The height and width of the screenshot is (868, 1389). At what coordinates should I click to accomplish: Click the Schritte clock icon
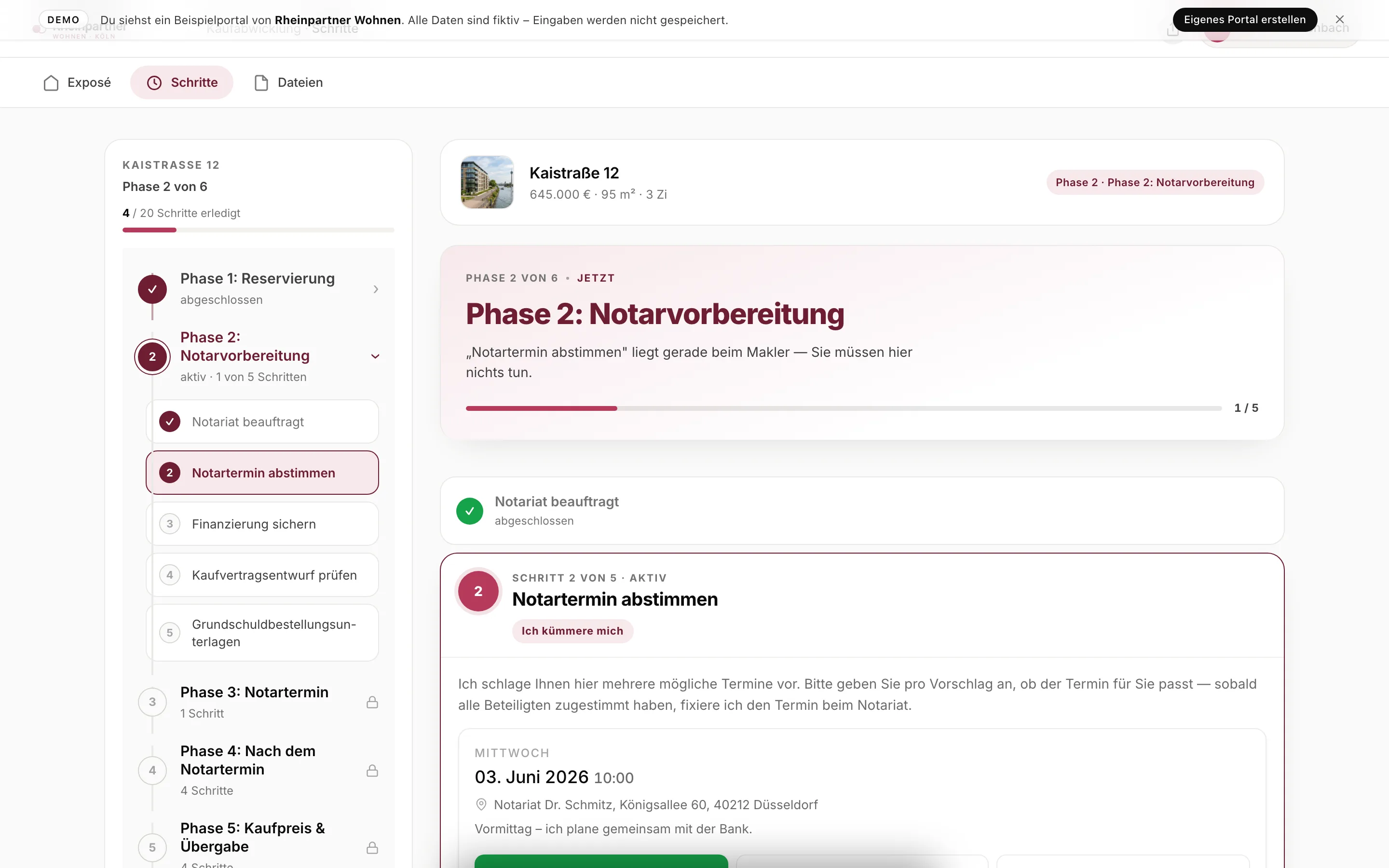point(154,82)
